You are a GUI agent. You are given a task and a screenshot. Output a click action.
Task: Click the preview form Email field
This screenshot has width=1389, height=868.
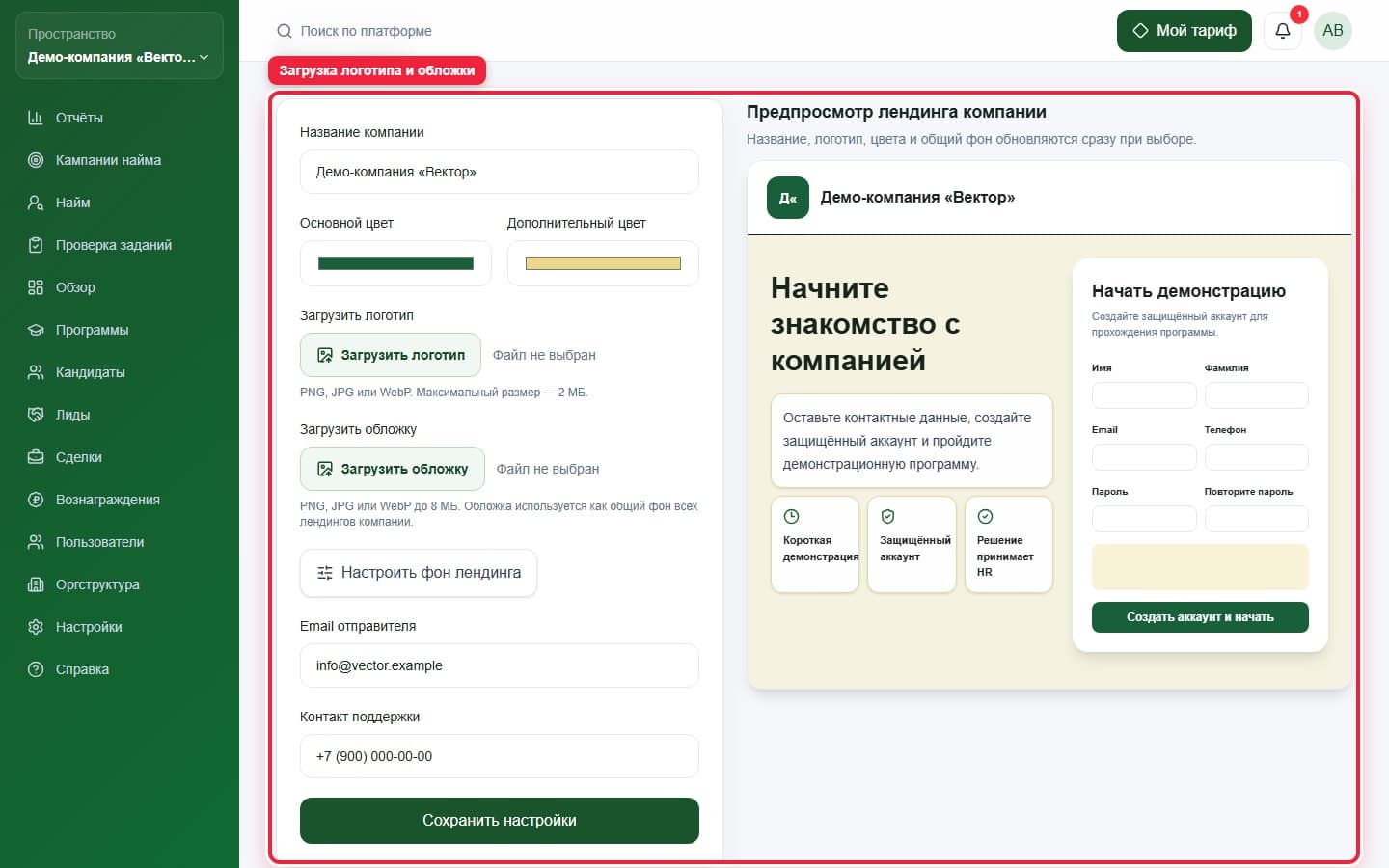[x=1144, y=457]
